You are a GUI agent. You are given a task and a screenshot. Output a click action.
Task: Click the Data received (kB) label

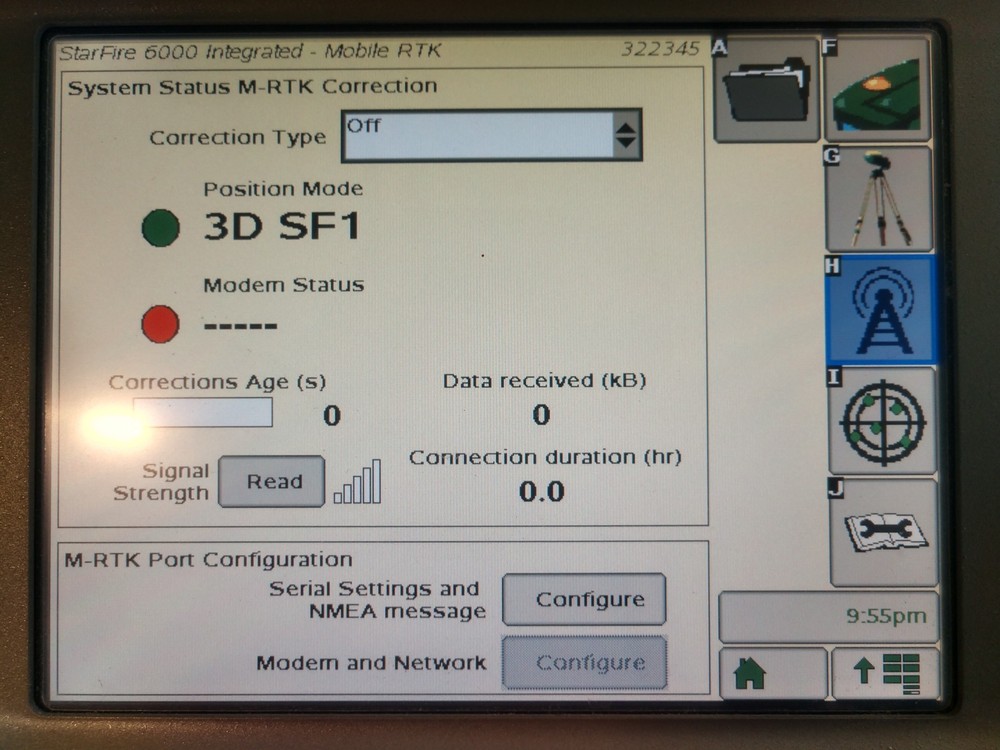click(544, 381)
